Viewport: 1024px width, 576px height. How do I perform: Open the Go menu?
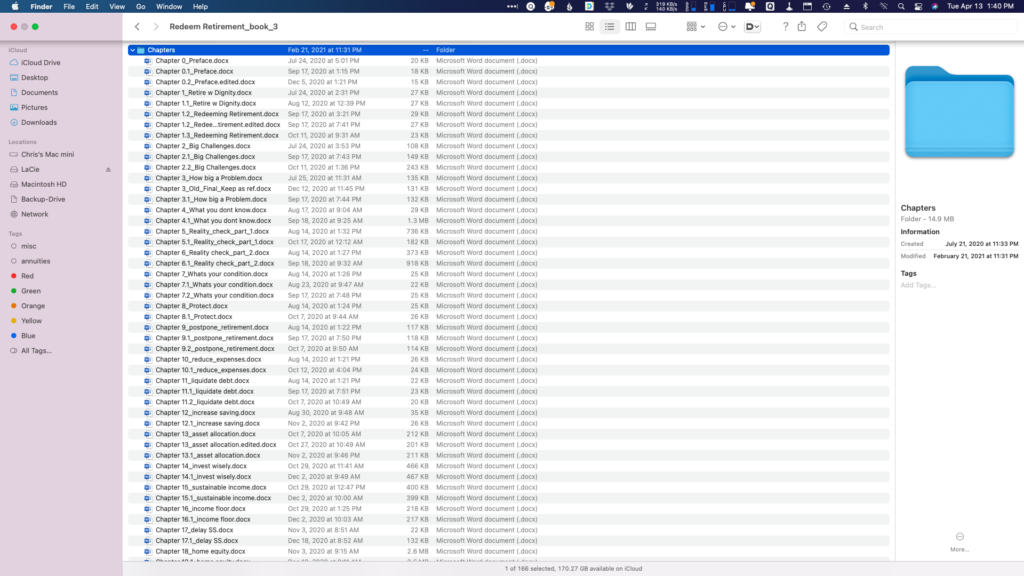(x=140, y=7)
